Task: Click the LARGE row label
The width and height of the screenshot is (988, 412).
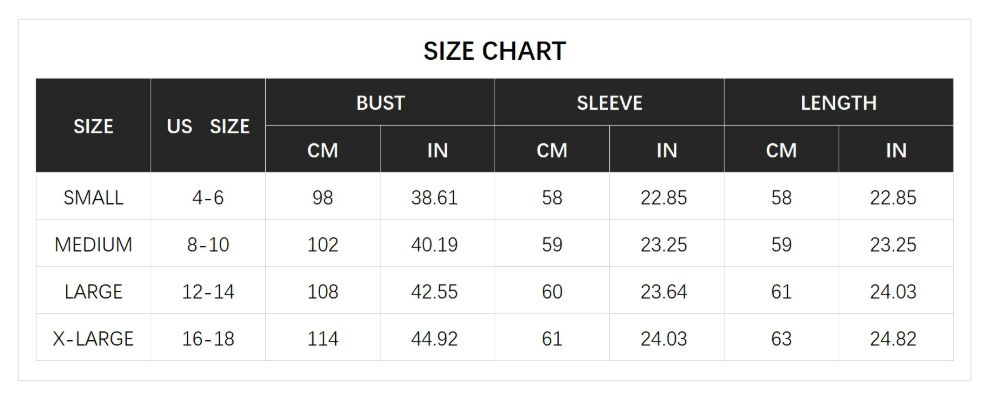Action: [x=93, y=292]
